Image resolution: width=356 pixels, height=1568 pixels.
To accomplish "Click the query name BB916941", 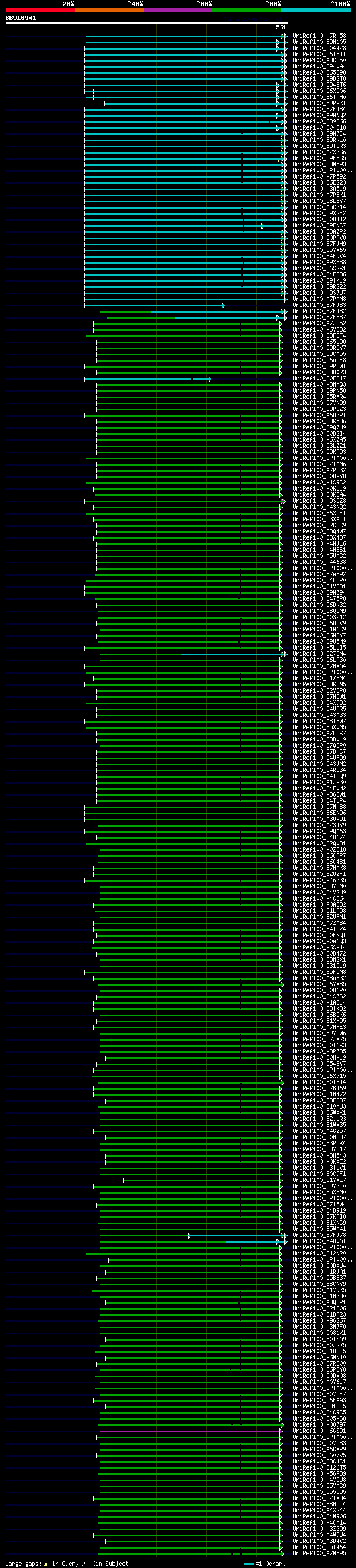I will (21, 18).
